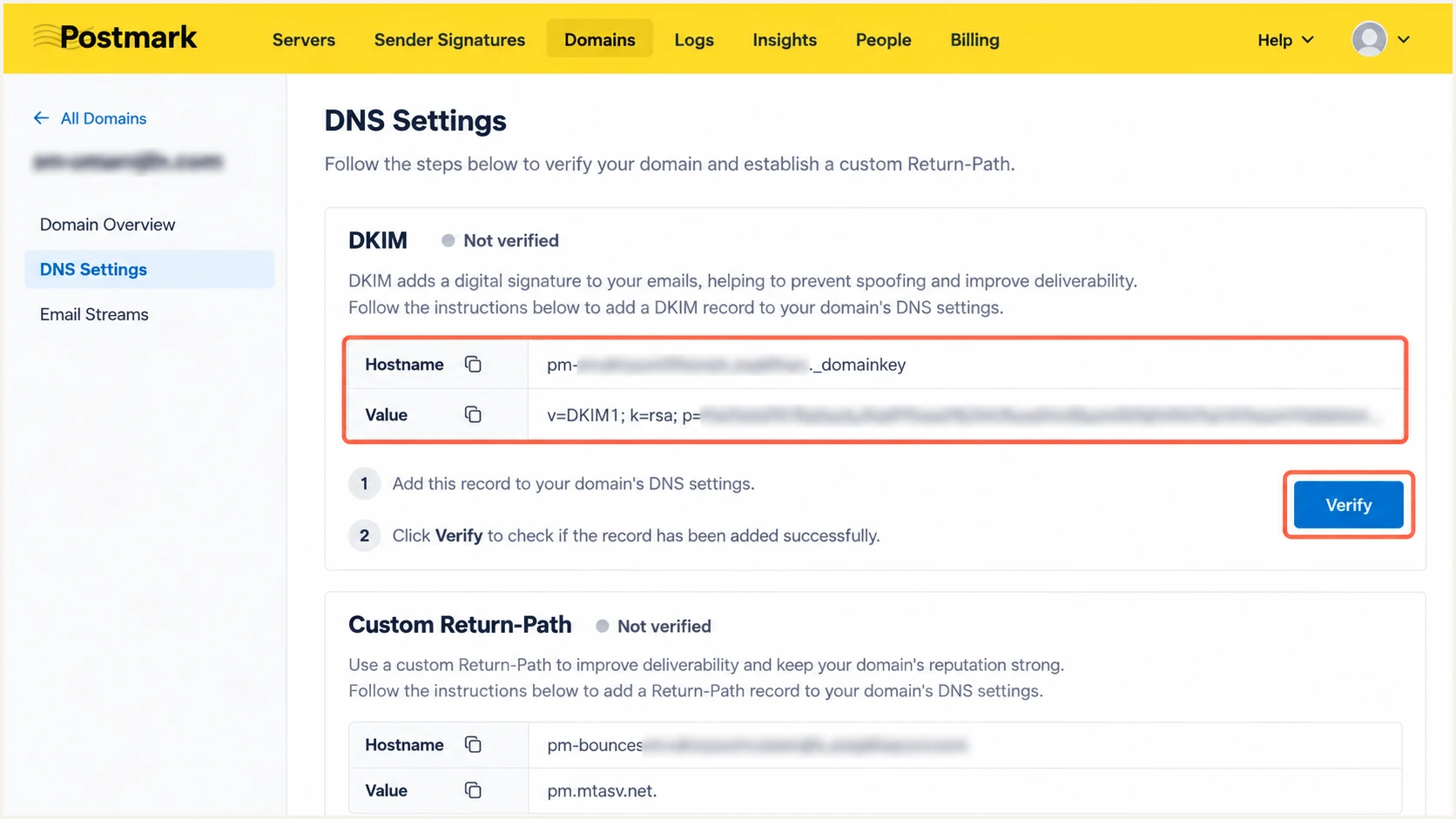Expand the Help dropdown

coord(1285,40)
